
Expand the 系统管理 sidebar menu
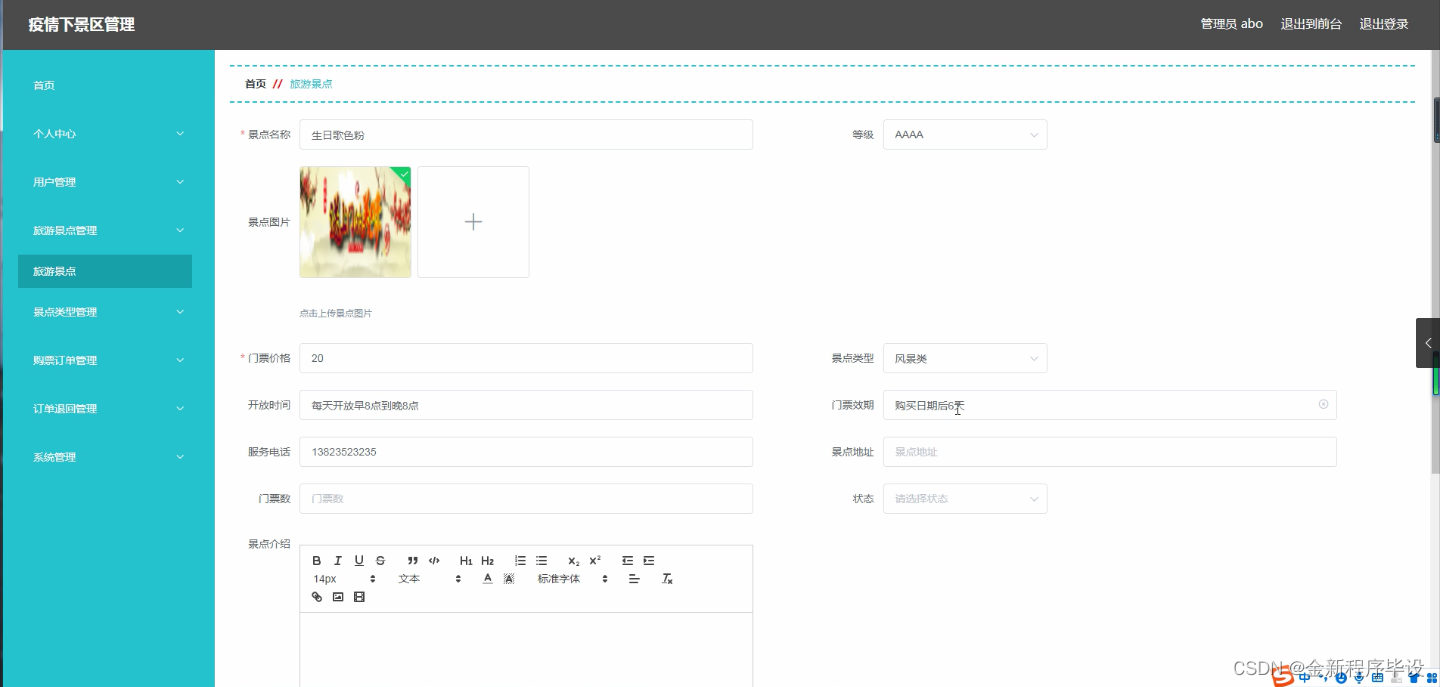pos(104,457)
